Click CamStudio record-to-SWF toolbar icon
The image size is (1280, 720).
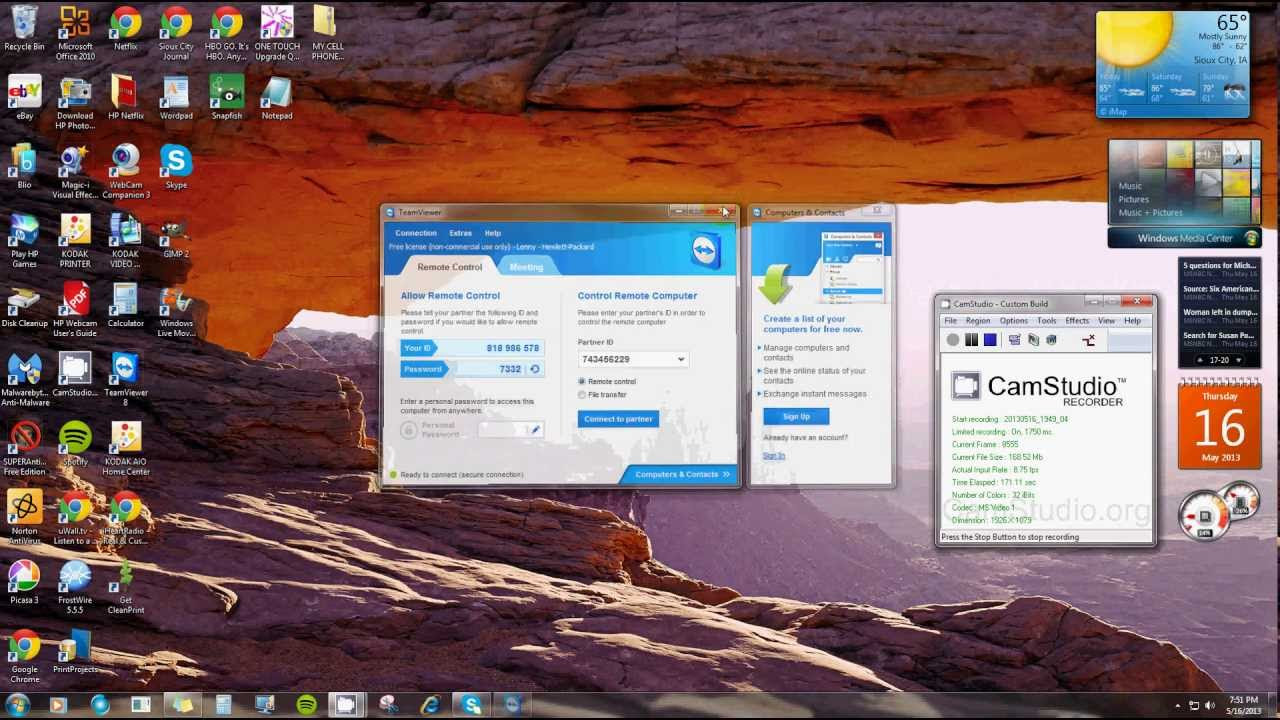coord(1051,340)
